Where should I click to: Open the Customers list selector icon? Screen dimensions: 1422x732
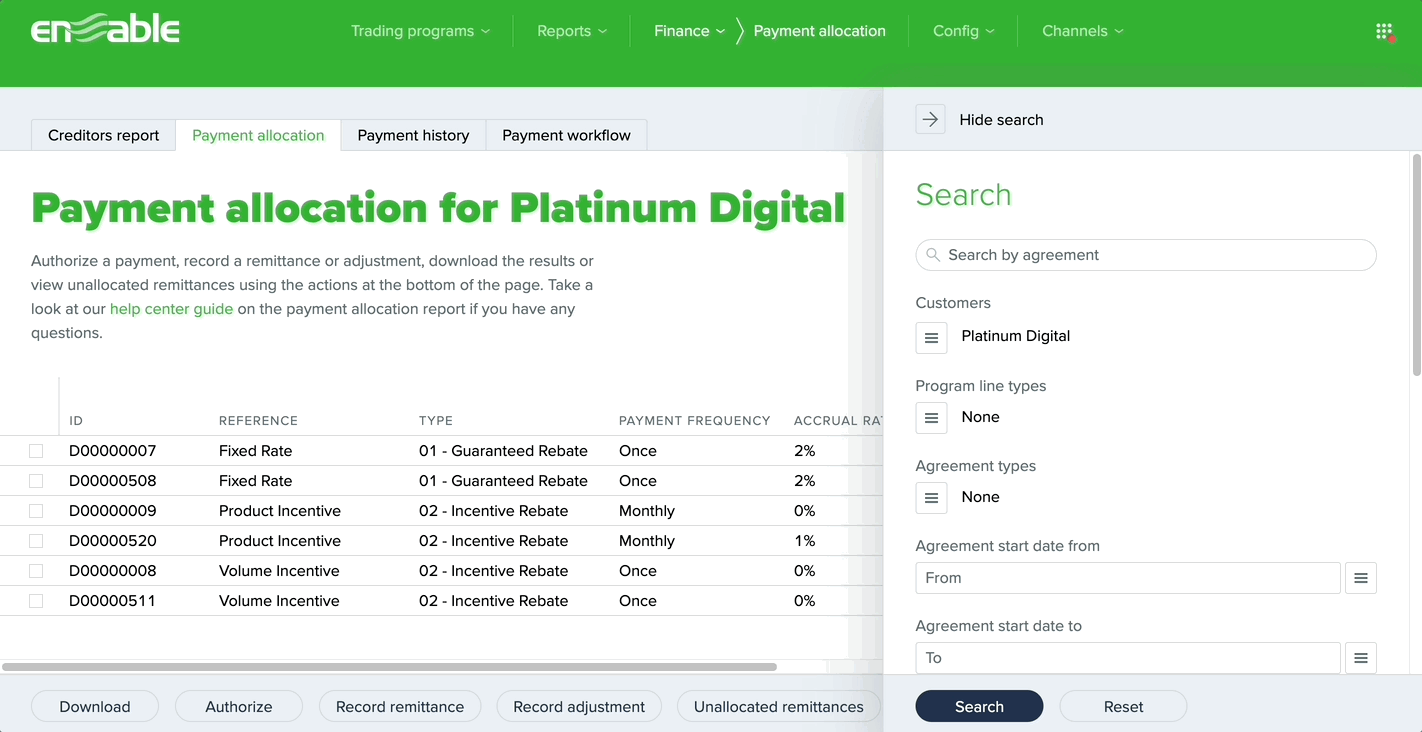[x=931, y=337]
